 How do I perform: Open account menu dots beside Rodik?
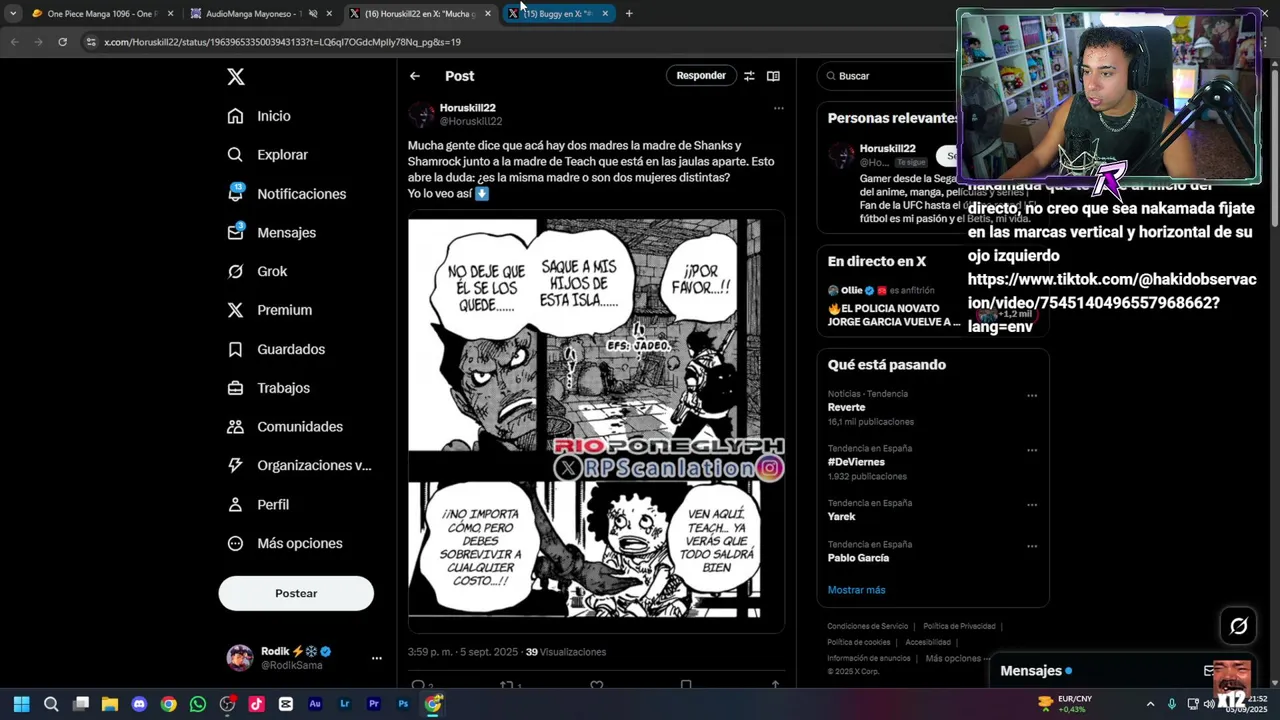coord(377,658)
